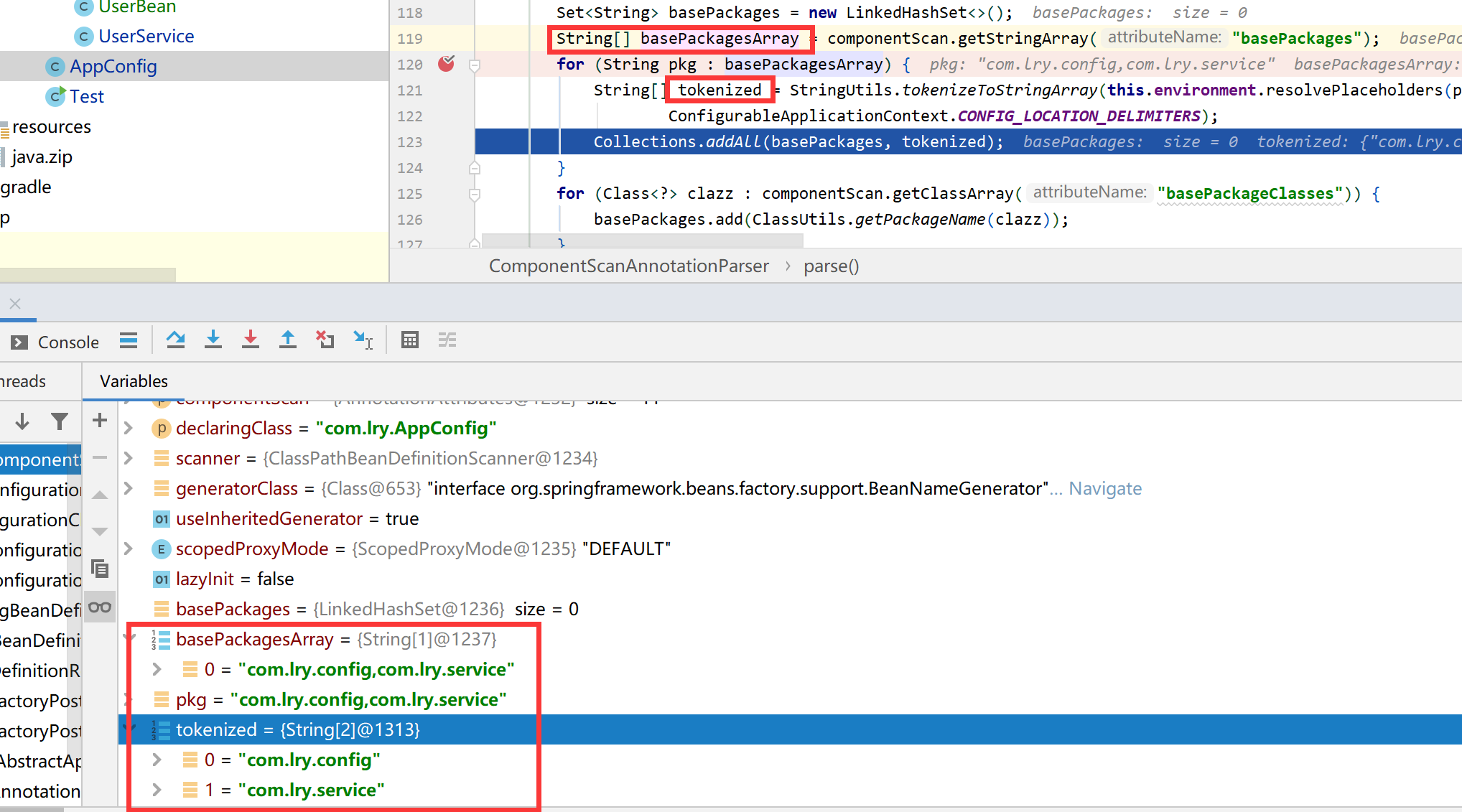Select the pkg variable row
The image size is (1462, 812).
pos(790,699)
